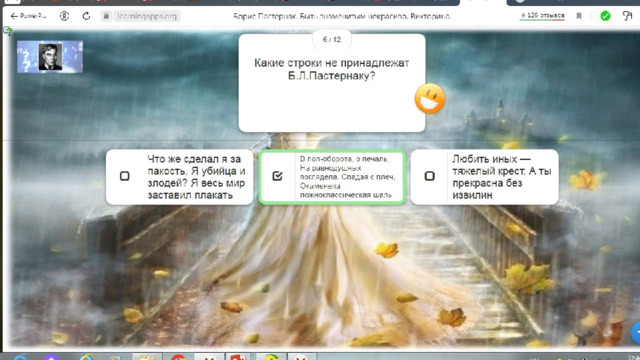
Task: Select the answer card text 'Любить иных'
Action: (x=502, y=177)
